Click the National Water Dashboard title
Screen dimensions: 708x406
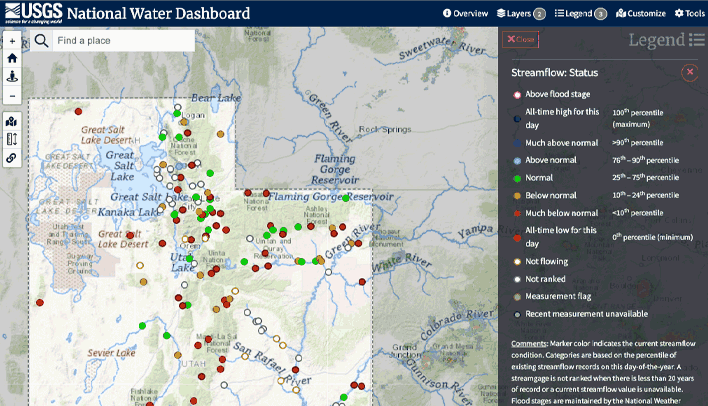[158, 13]
